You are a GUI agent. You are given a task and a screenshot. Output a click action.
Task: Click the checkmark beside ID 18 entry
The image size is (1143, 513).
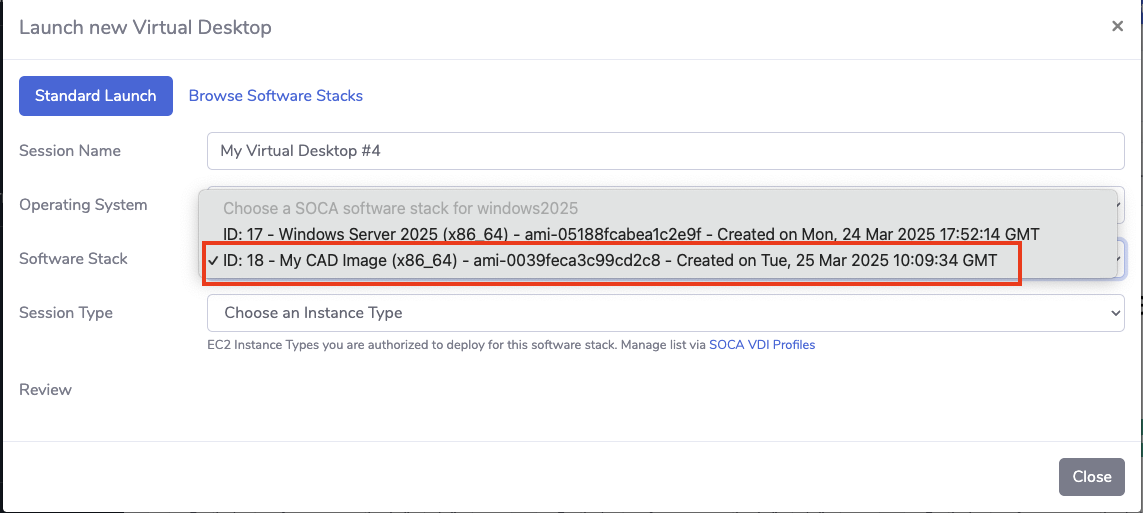click(x=214, y=260)
